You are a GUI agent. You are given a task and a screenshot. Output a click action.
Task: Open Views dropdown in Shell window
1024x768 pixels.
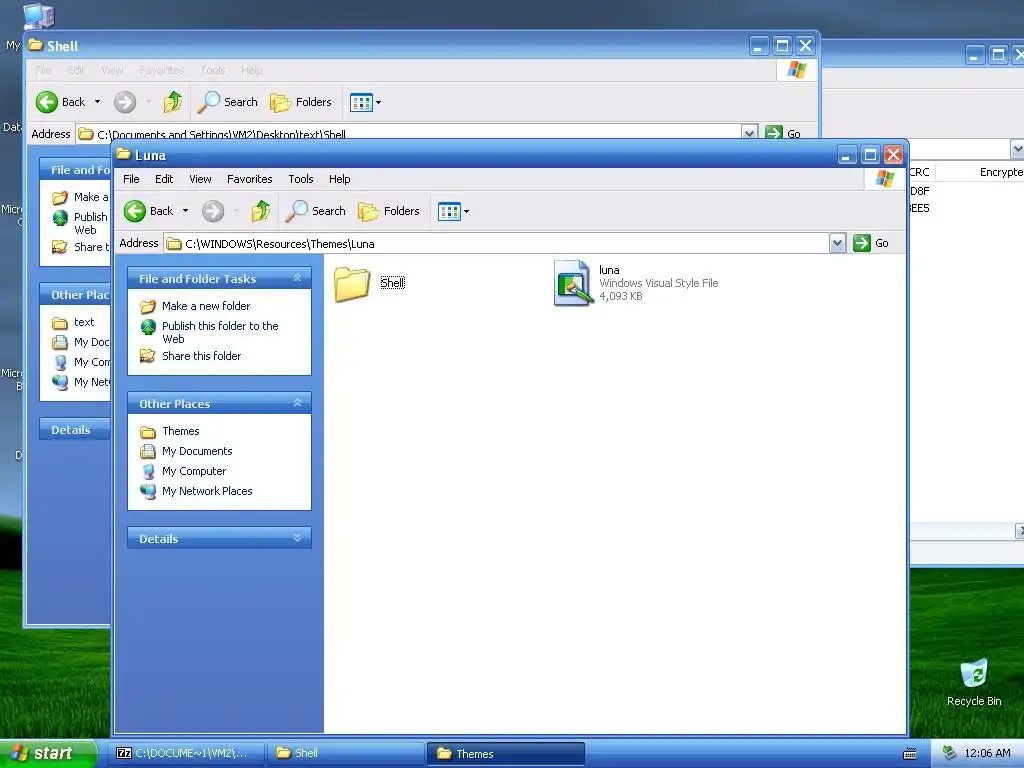pos(365,102)
